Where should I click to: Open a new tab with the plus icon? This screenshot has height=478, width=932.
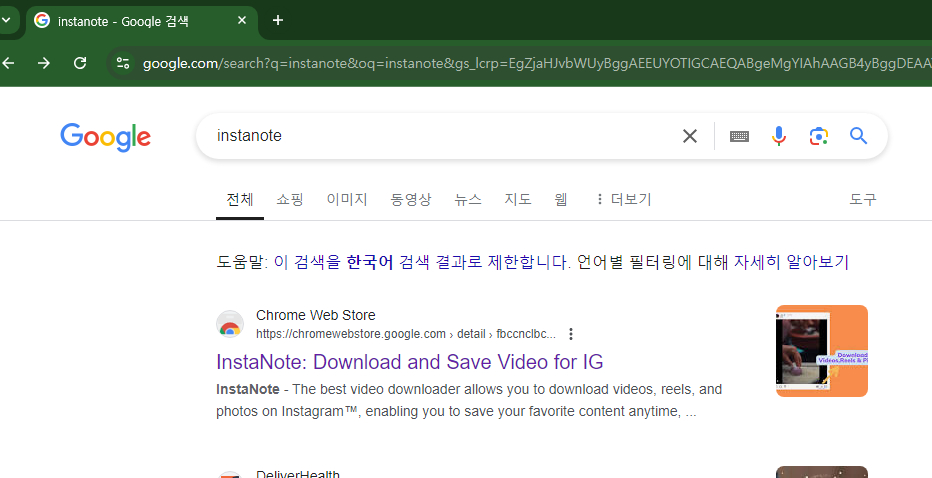coord(278,20)
